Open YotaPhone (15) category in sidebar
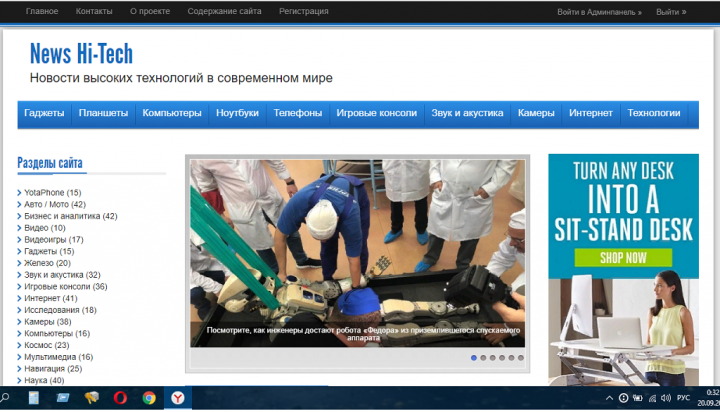720x412 pixels. (x=52, y=192)
